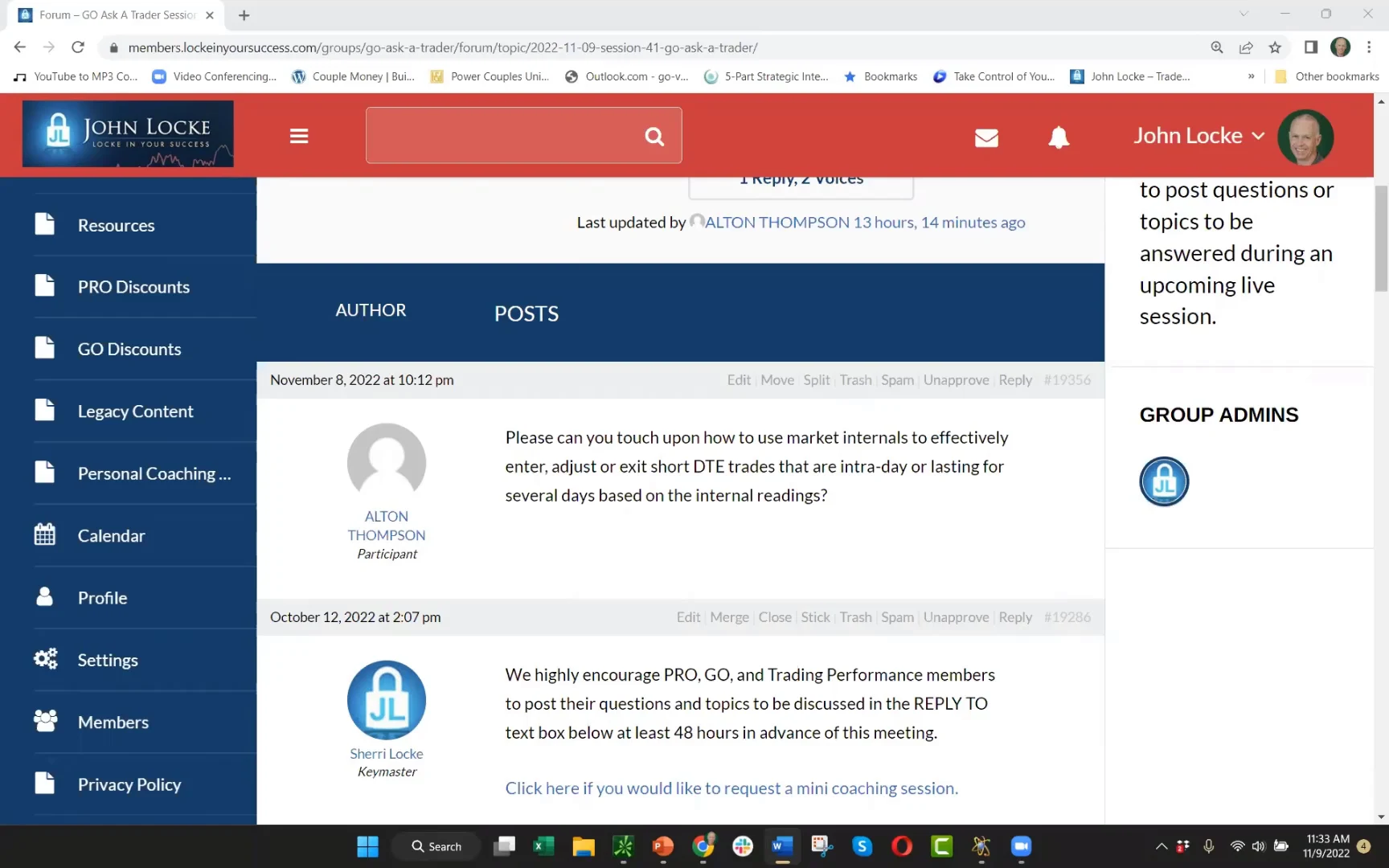Close the Forum – GO Ask A Trader tab
This screenshot has width=1389, height=868.
(x=210, y=15)
